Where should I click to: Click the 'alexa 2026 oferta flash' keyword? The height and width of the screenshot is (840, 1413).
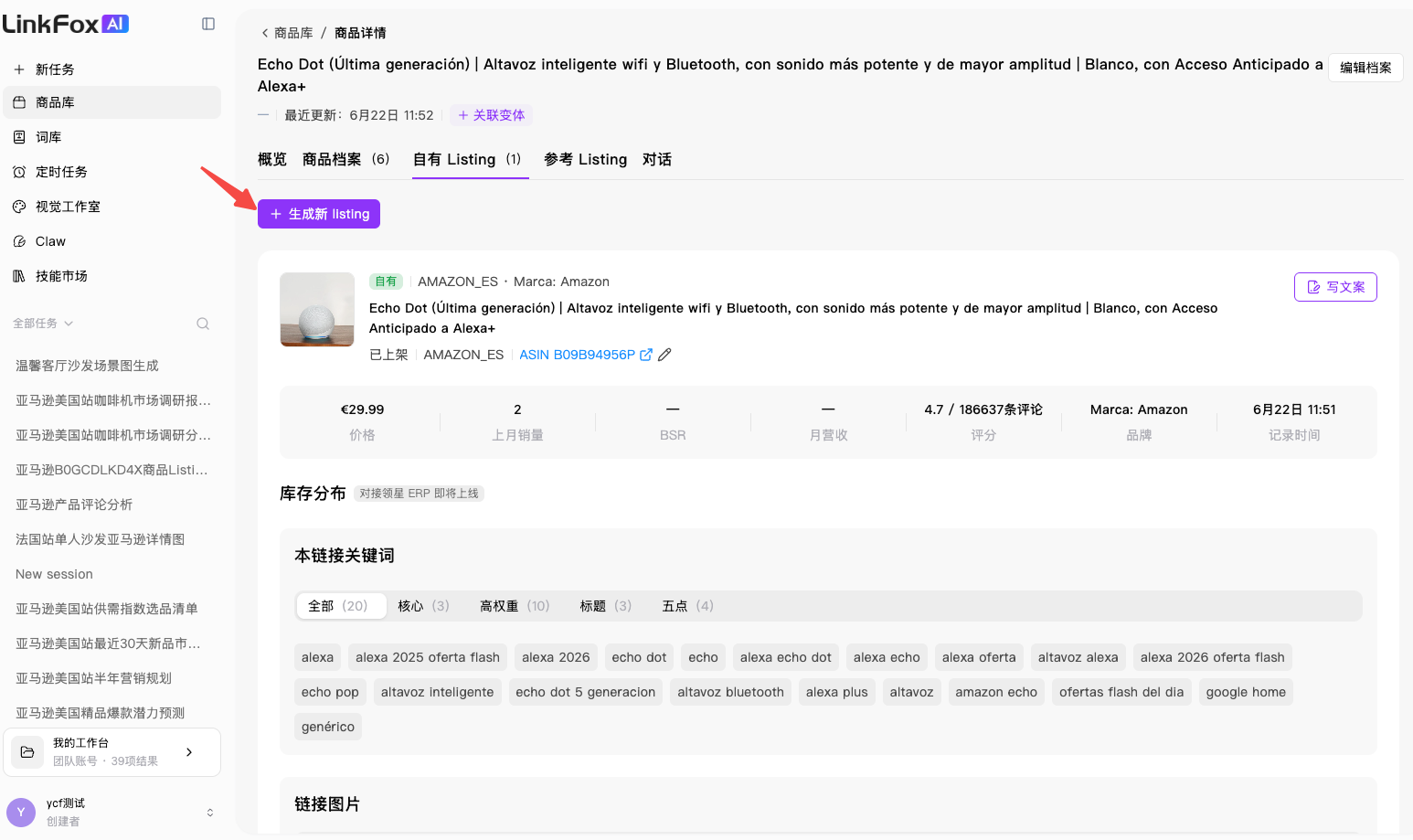tap(1213, 657)
